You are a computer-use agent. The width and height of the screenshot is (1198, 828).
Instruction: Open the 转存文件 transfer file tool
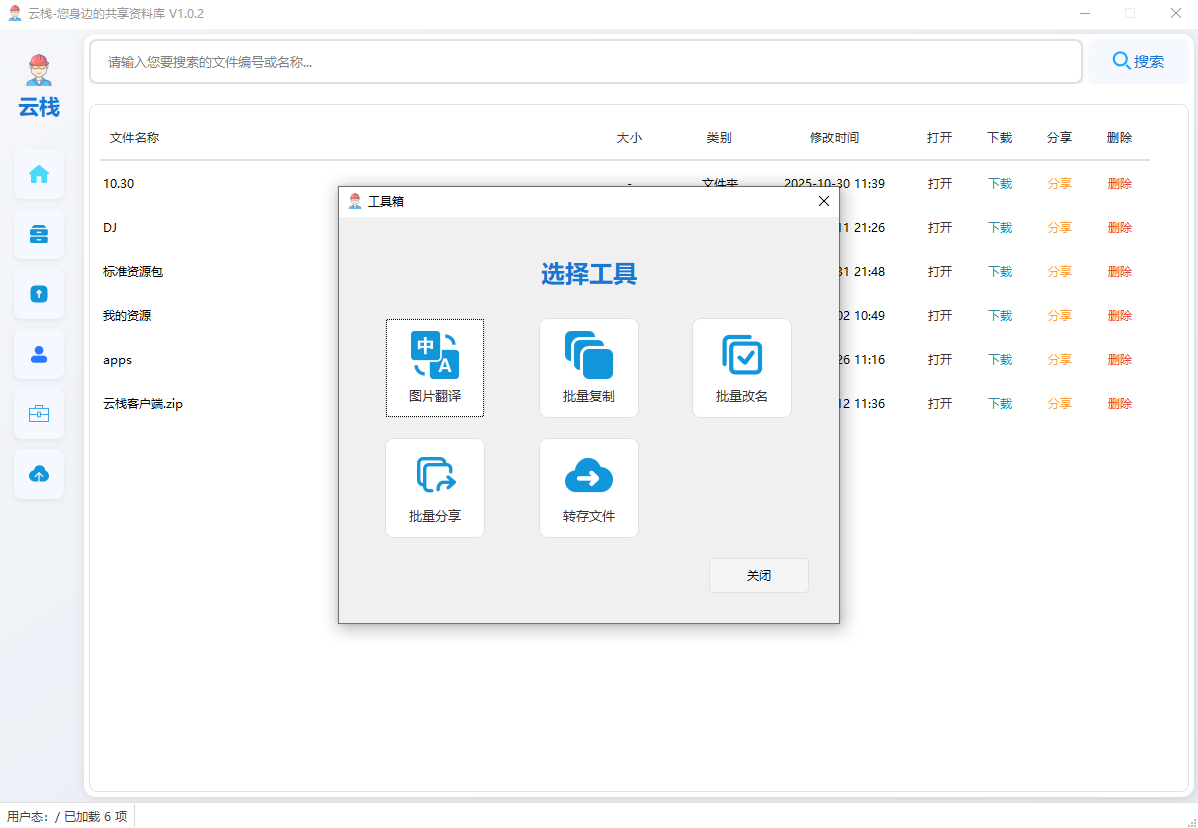click(x=588, y=487)
